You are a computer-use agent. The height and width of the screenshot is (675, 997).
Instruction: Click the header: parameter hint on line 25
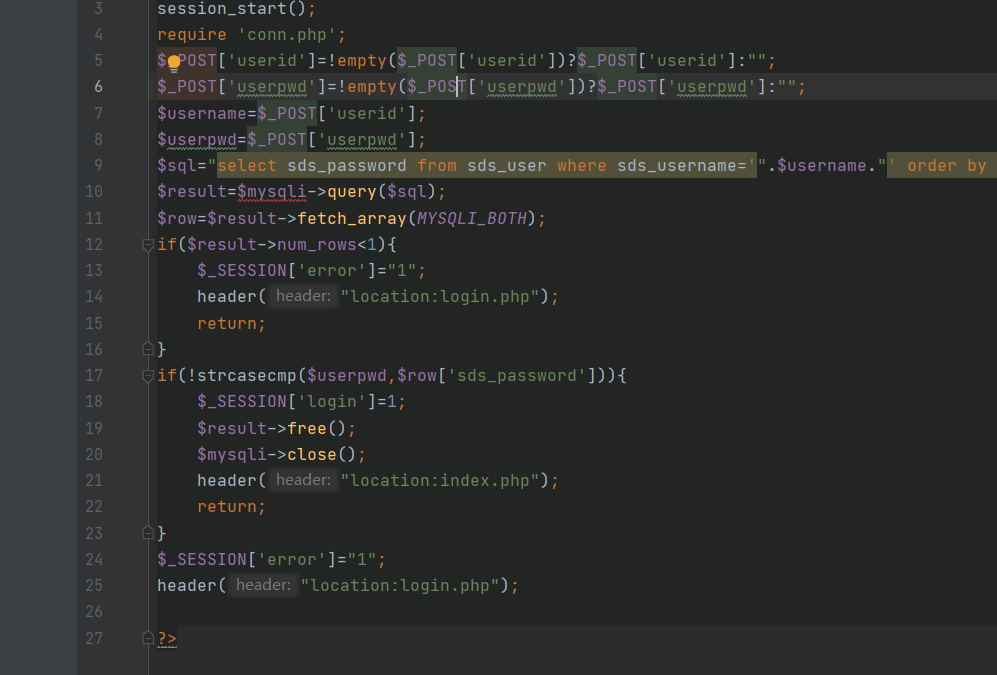click(263, 585)
